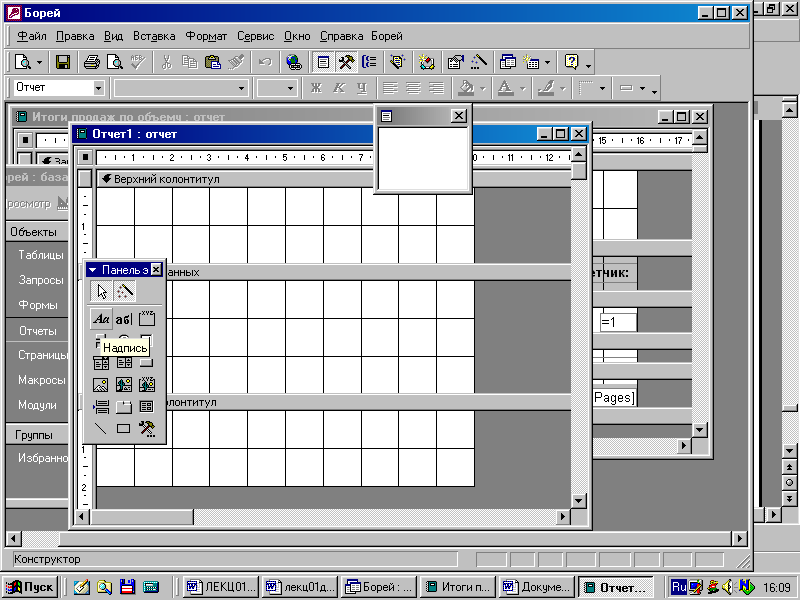The width and height of the screenshot is (800, 600).
Task: Toggle Sorting and Grouping button
Action: pyautogui.click(x=369, y=62)
